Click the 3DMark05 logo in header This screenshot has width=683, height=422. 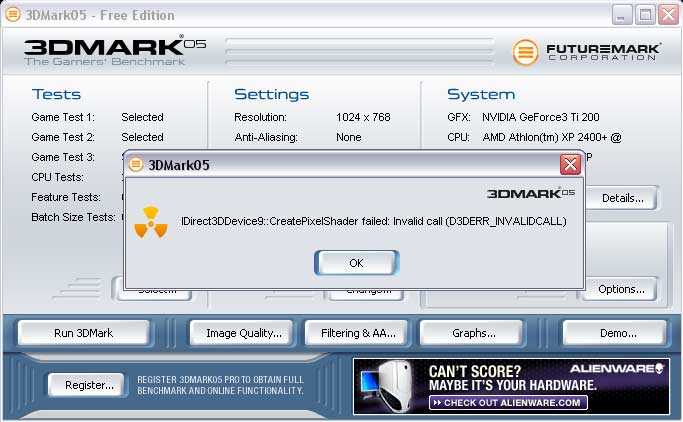[x=115, y=50]
